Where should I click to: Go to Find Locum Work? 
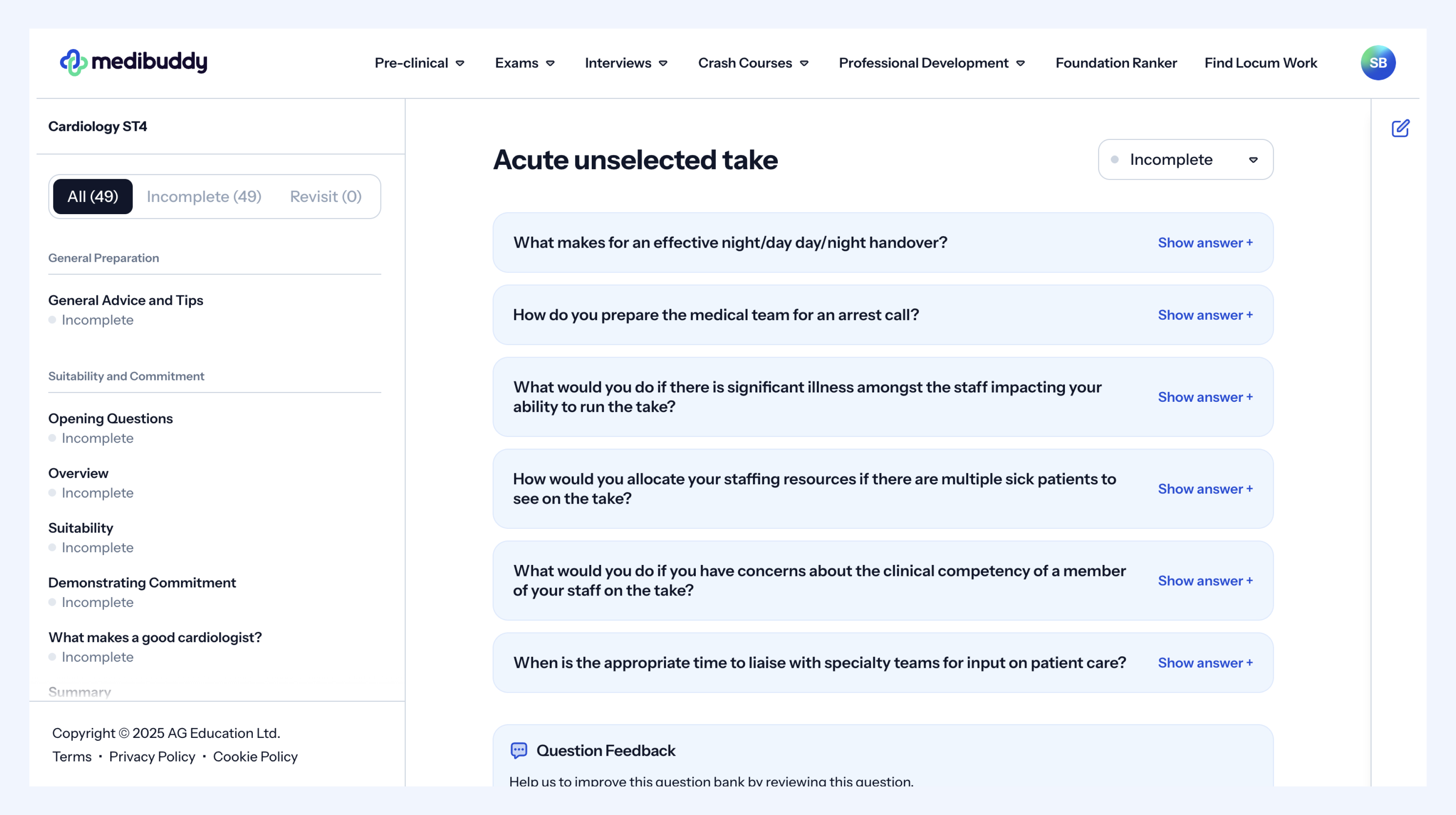point(1260,63)
